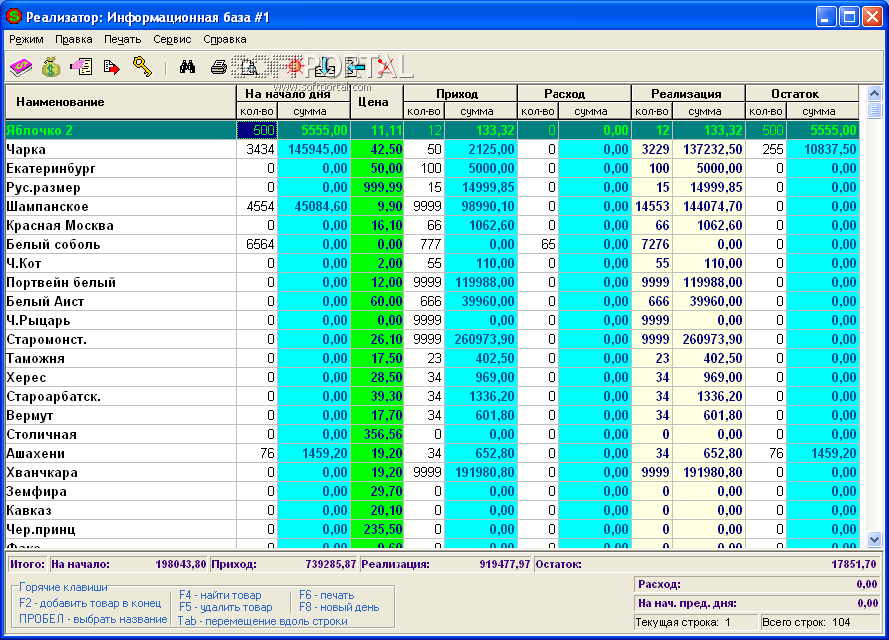Screen dimensions: 889x640
Task: Open the Режим menu
Action: [x=26, y=39]
